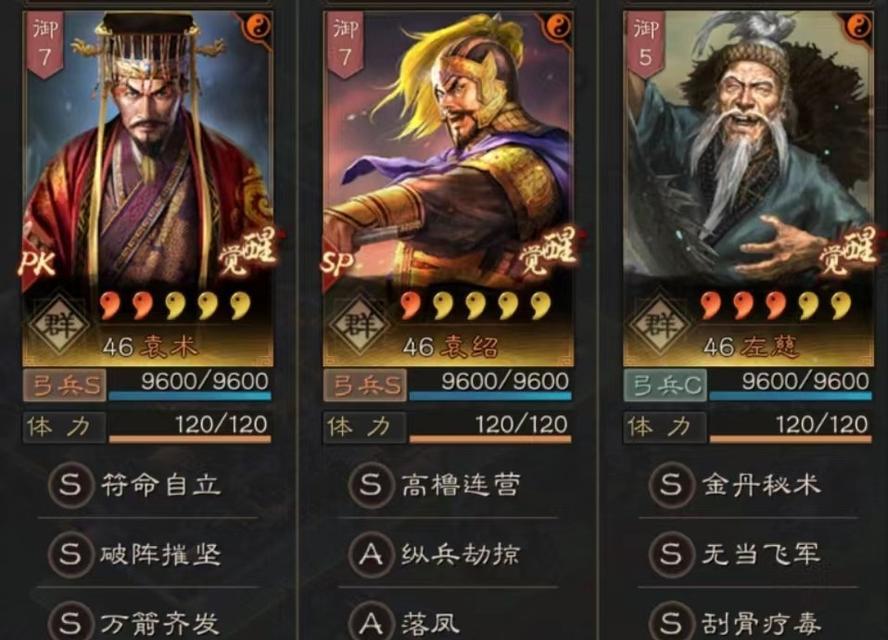Tap the yin-yang icon on 袁绍 card
Image resolution: width=888 pixels, height=640 pixels.
point(558,27)
